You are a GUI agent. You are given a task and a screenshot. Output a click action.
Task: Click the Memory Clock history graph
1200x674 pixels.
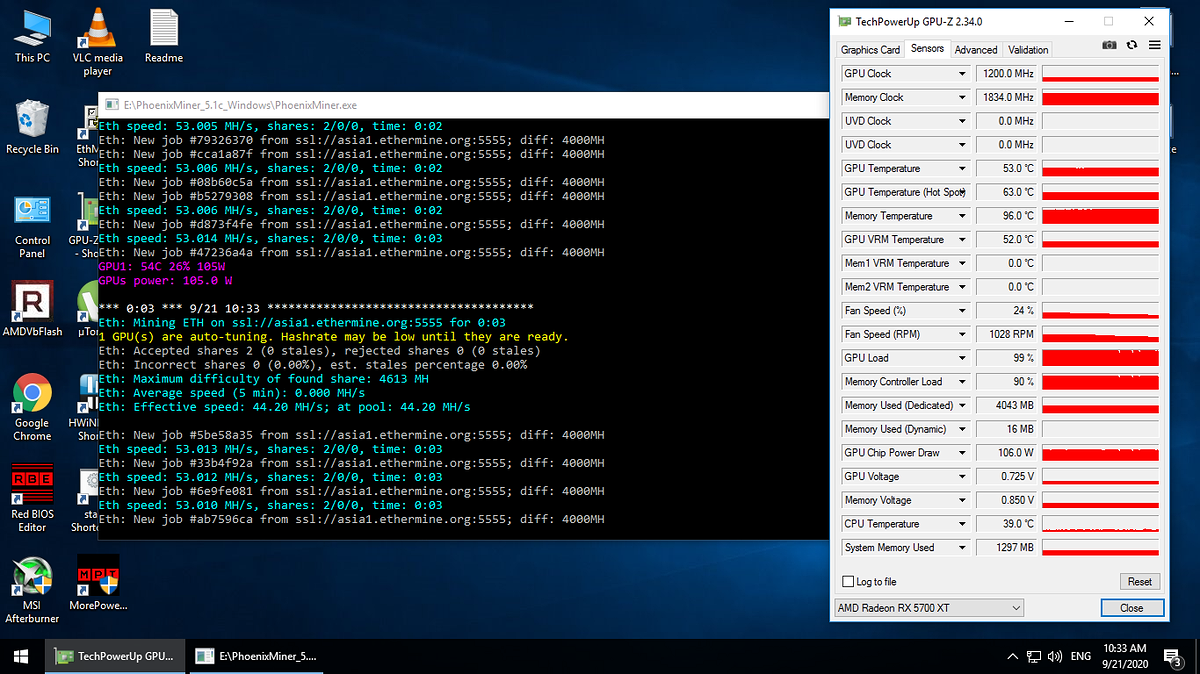pos(1100,98)
